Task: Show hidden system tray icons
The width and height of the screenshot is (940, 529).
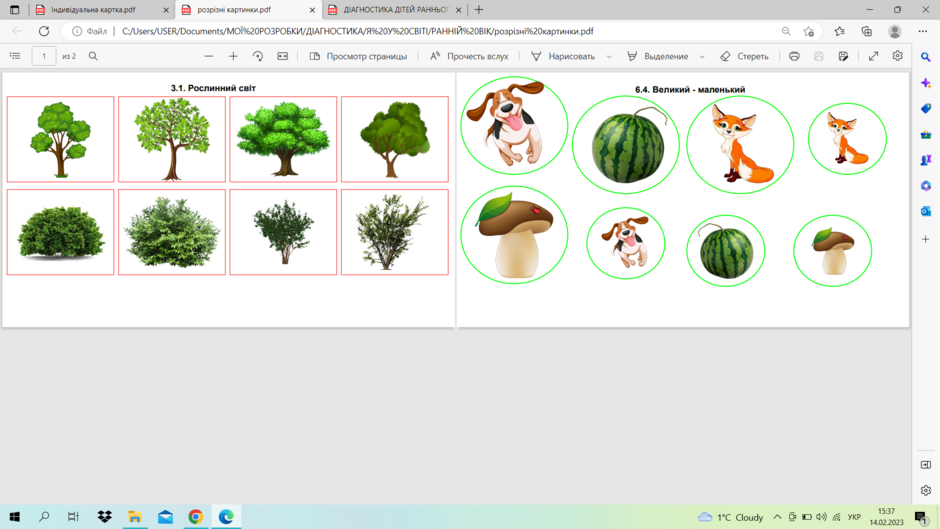Action: [777, 517]
